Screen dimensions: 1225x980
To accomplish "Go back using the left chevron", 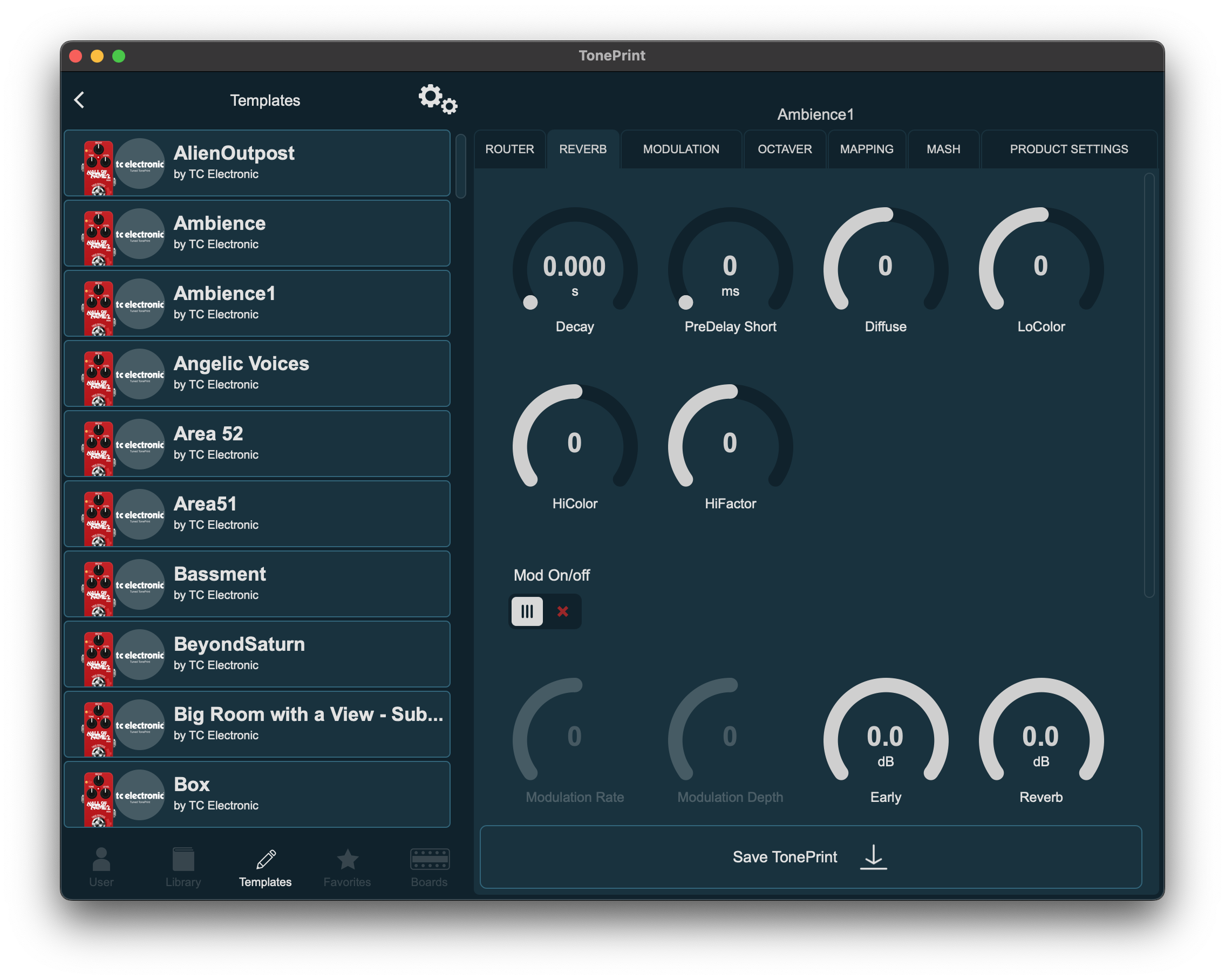I will [79, 100].
